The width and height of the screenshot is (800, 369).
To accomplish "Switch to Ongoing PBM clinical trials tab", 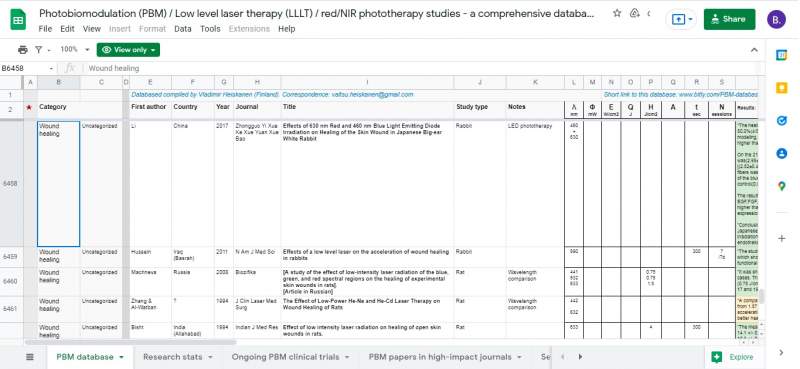I will 290,357.
